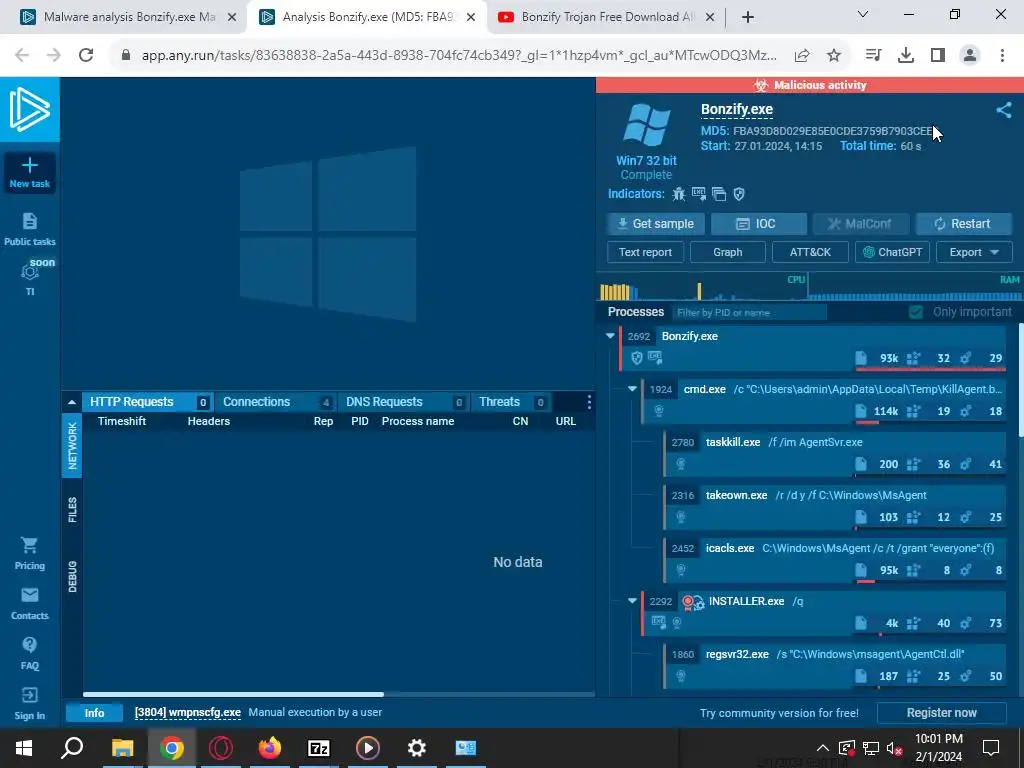Open the ATT&CK matrix

pos(810,252)
